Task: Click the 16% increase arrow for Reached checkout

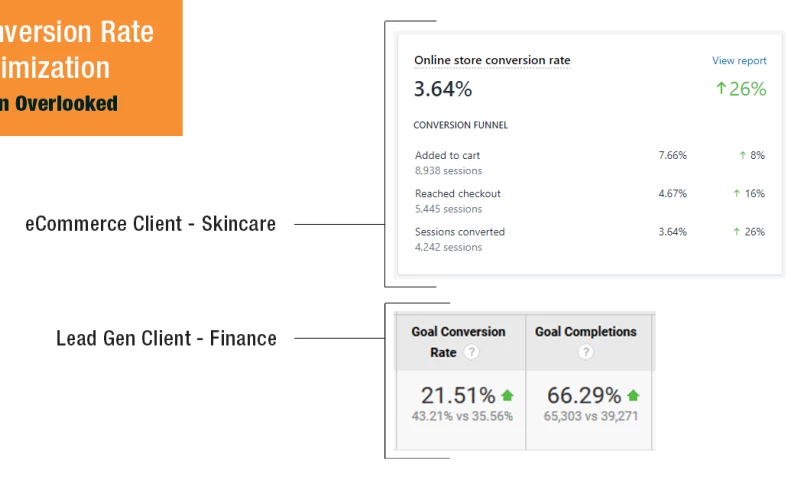Action: coord(737,194)
